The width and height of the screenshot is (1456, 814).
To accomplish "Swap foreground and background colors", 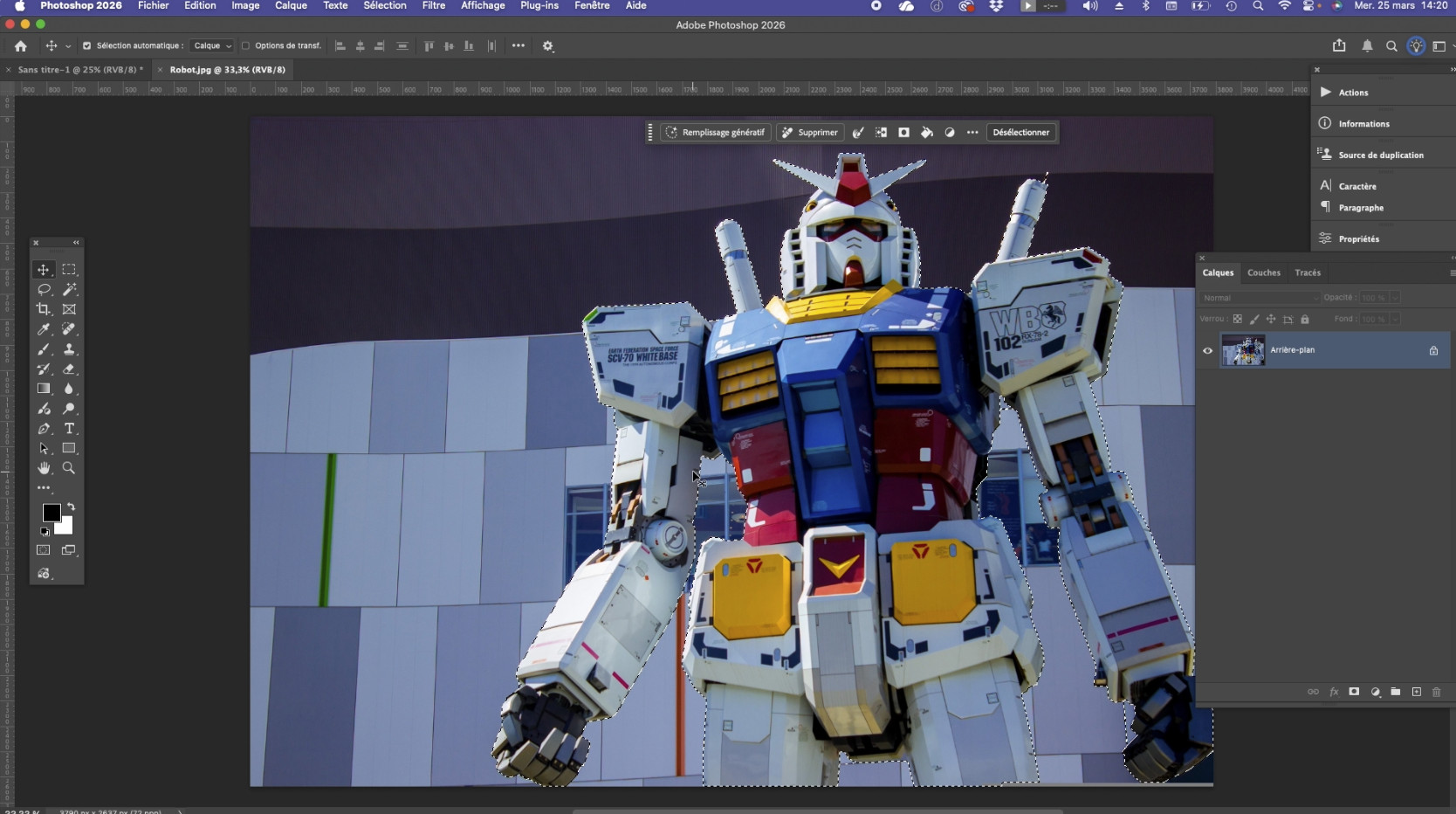I will pyautogui.click(x=72, y=507).
